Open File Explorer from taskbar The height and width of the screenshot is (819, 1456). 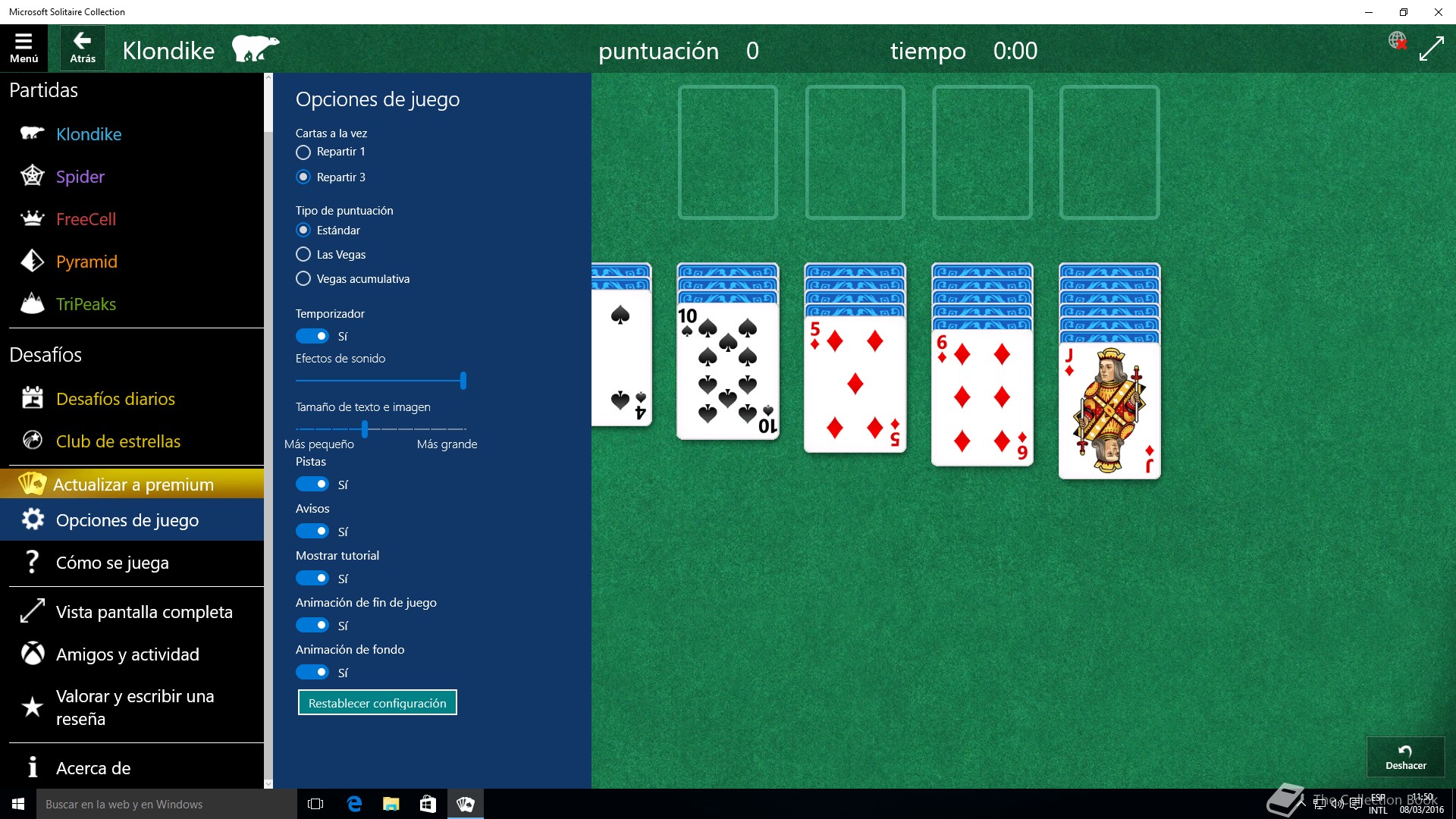click(391, 804)
